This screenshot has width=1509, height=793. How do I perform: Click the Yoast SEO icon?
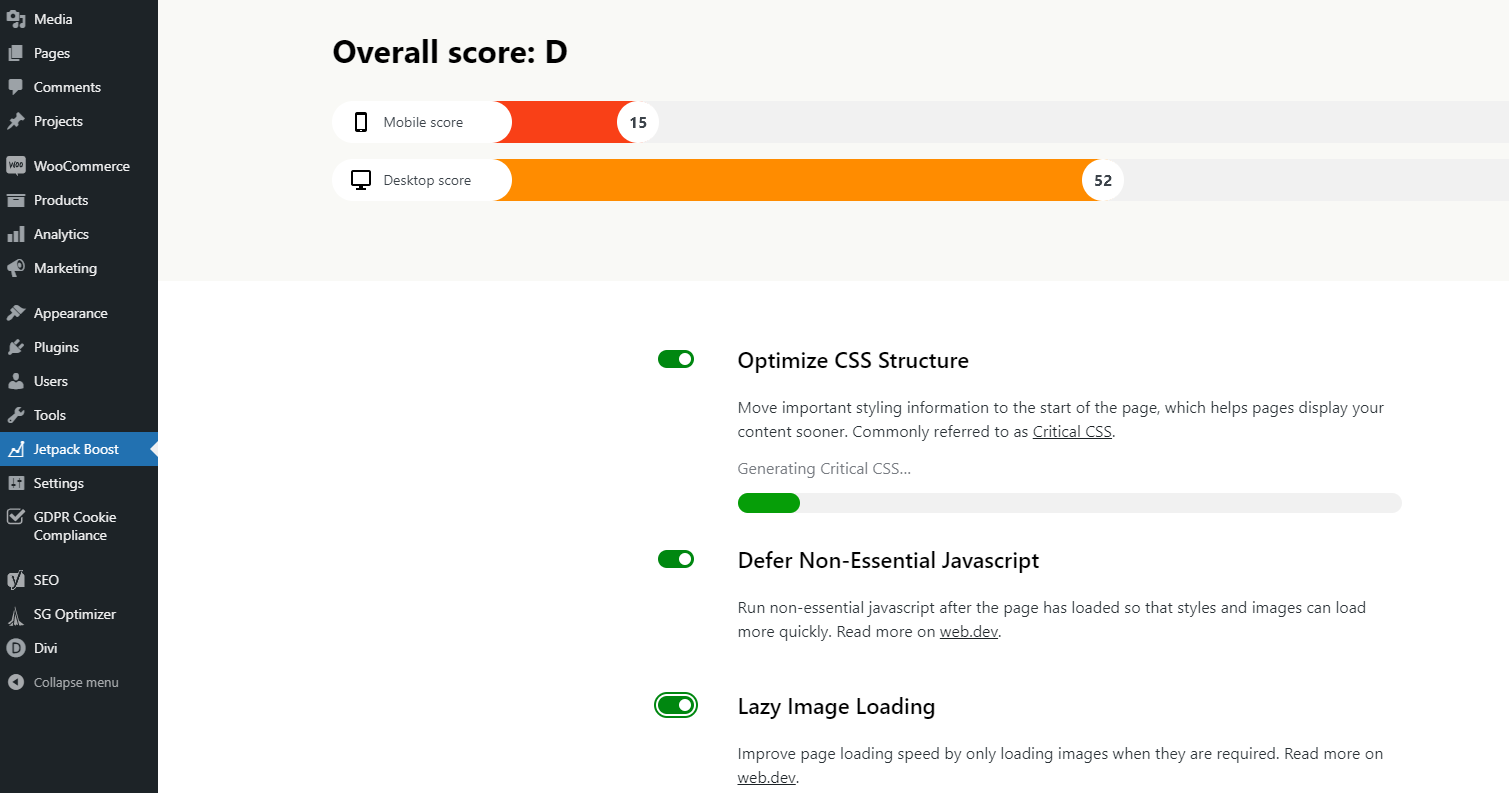15,580
